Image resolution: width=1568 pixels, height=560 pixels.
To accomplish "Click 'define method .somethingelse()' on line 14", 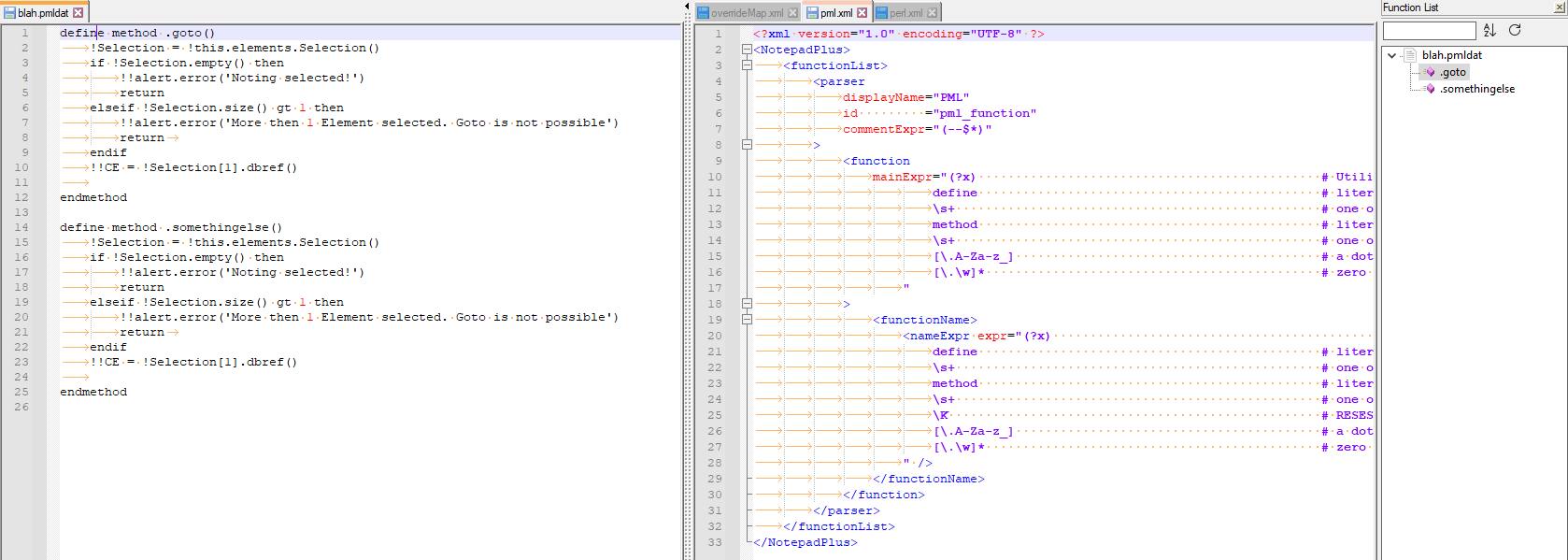I will click(x=171, y=227).
